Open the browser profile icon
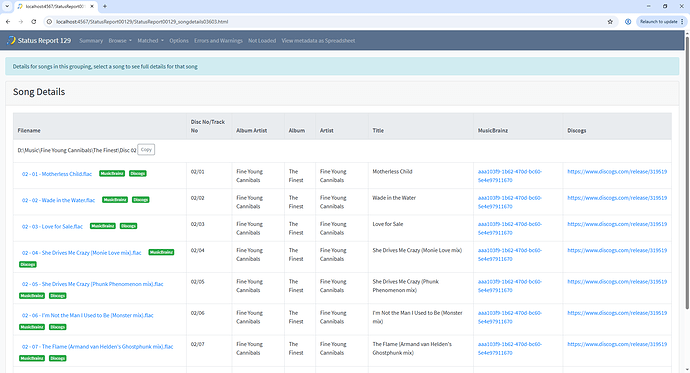 tap(628, 22)
